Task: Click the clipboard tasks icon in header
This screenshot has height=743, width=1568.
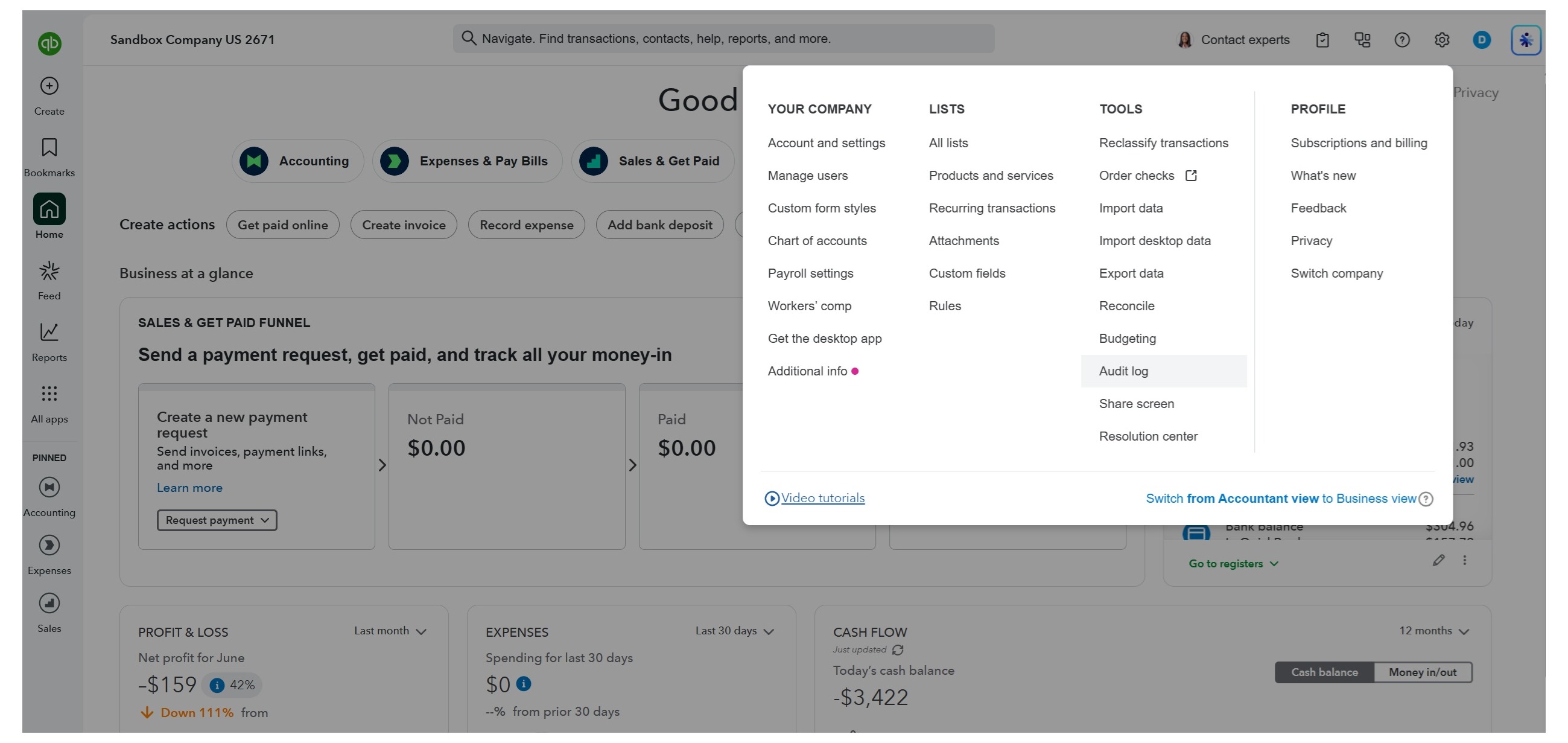Action: [x=1322, y=40]
